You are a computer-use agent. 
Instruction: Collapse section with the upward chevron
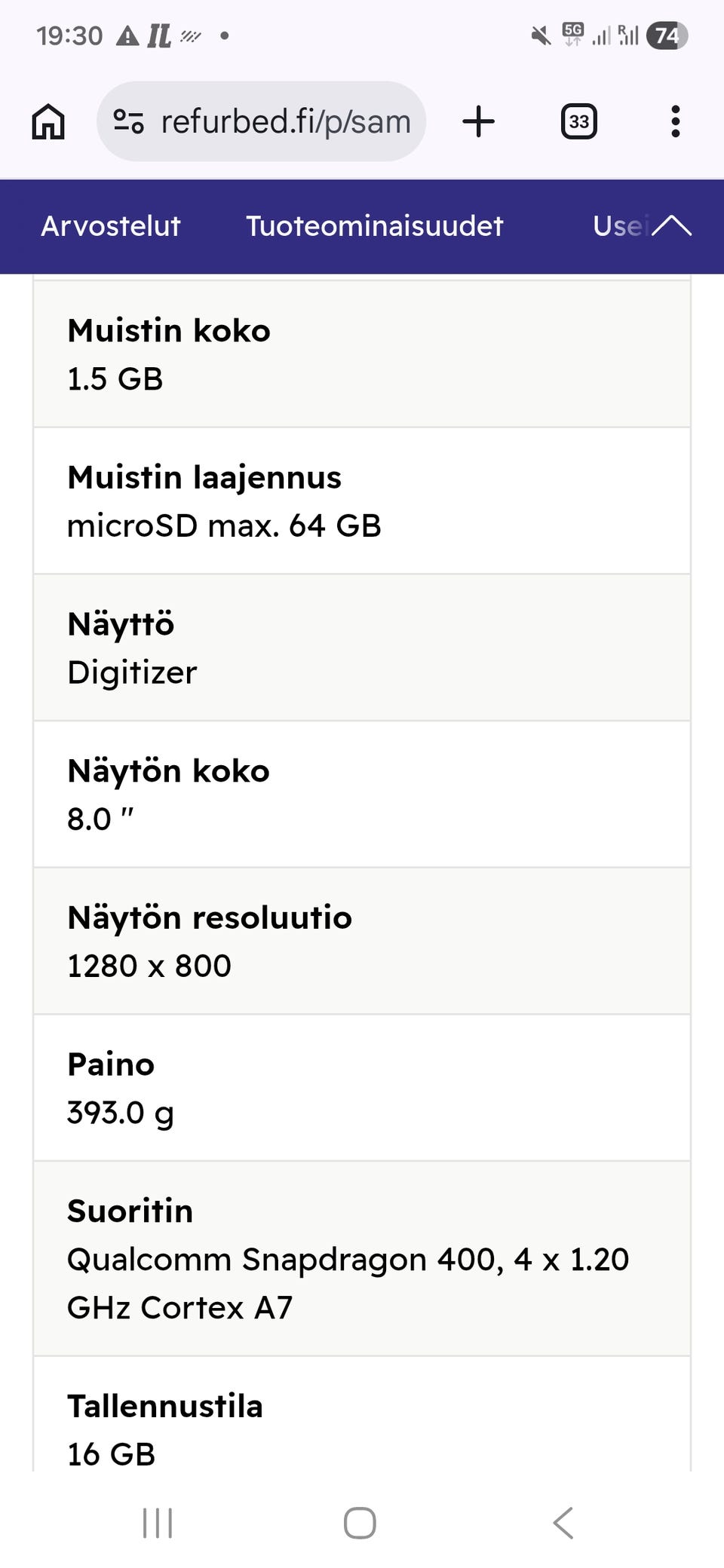click(x=671, y=225)
